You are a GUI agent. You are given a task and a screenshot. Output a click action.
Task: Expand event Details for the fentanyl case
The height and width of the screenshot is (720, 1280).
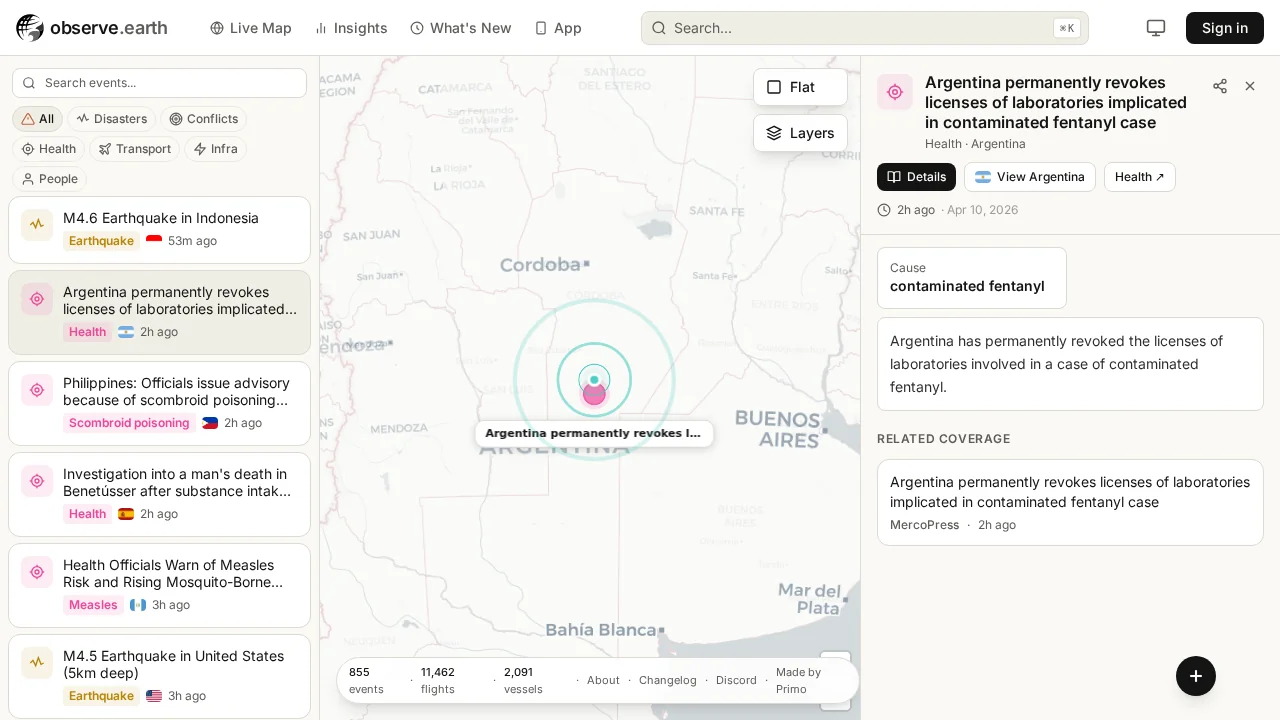[916, 177]
